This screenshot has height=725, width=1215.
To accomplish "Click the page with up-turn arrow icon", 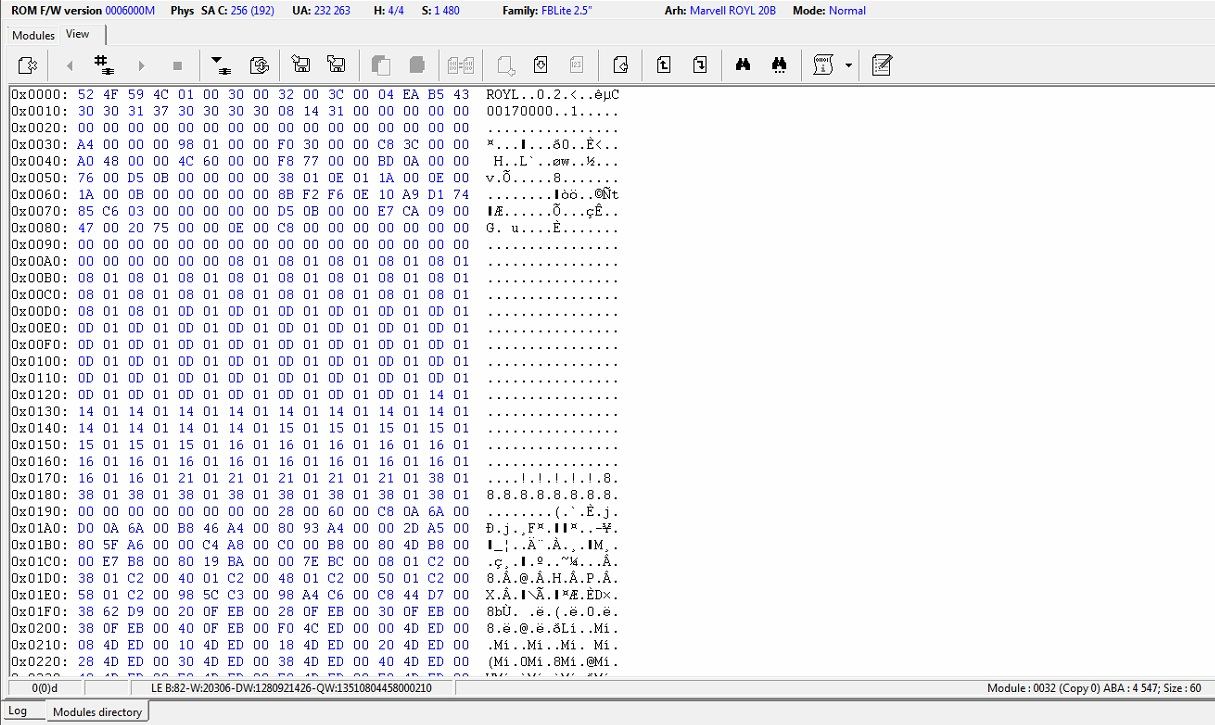I will point(663,65).
